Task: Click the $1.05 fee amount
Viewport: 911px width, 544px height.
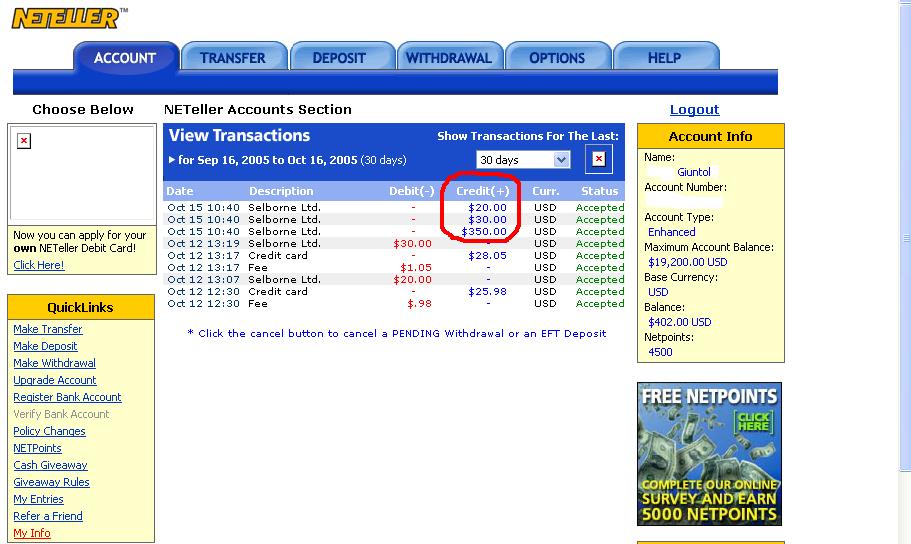Action: (416, 267)
